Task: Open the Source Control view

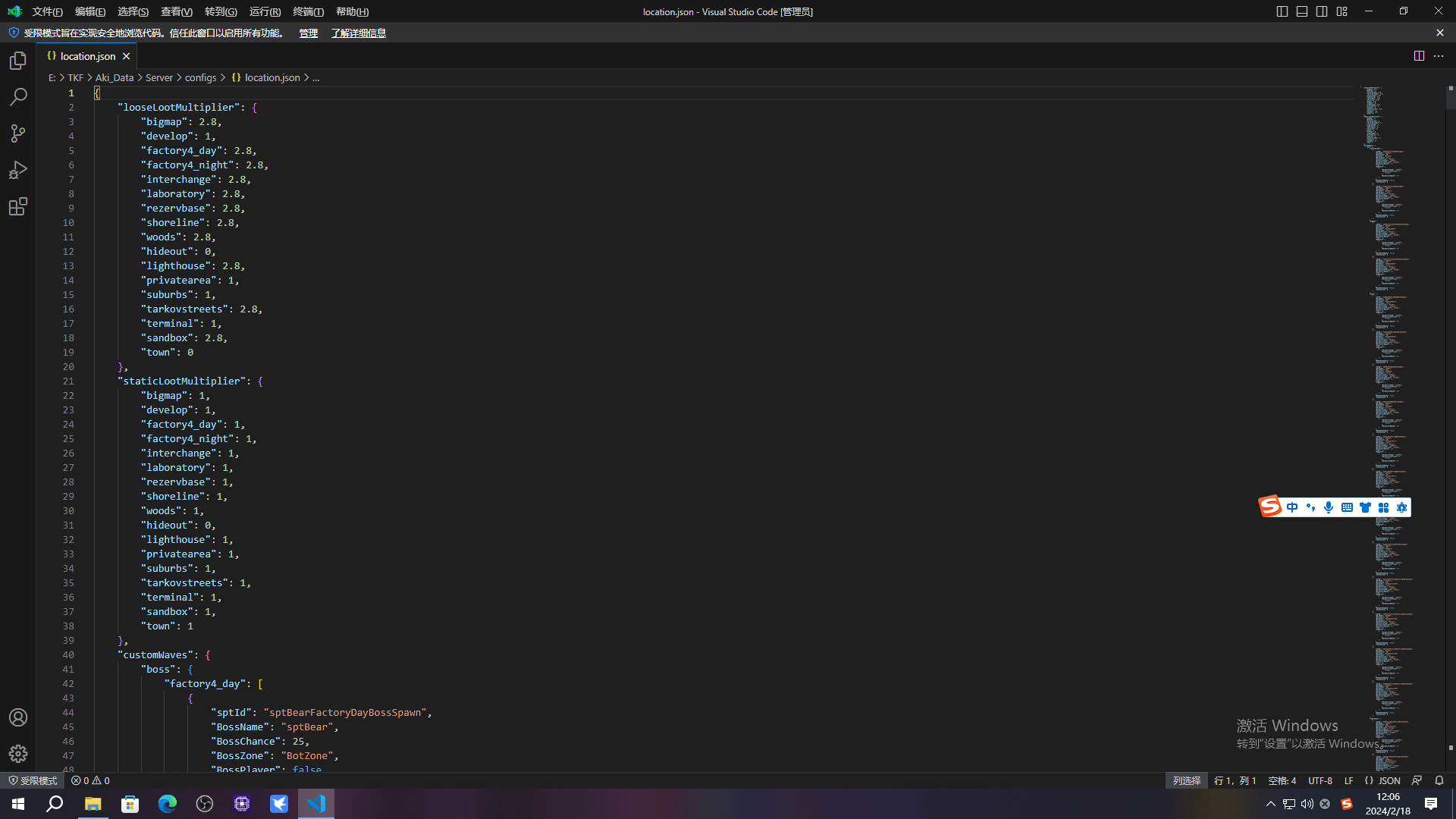Action: tap(18, 133)
